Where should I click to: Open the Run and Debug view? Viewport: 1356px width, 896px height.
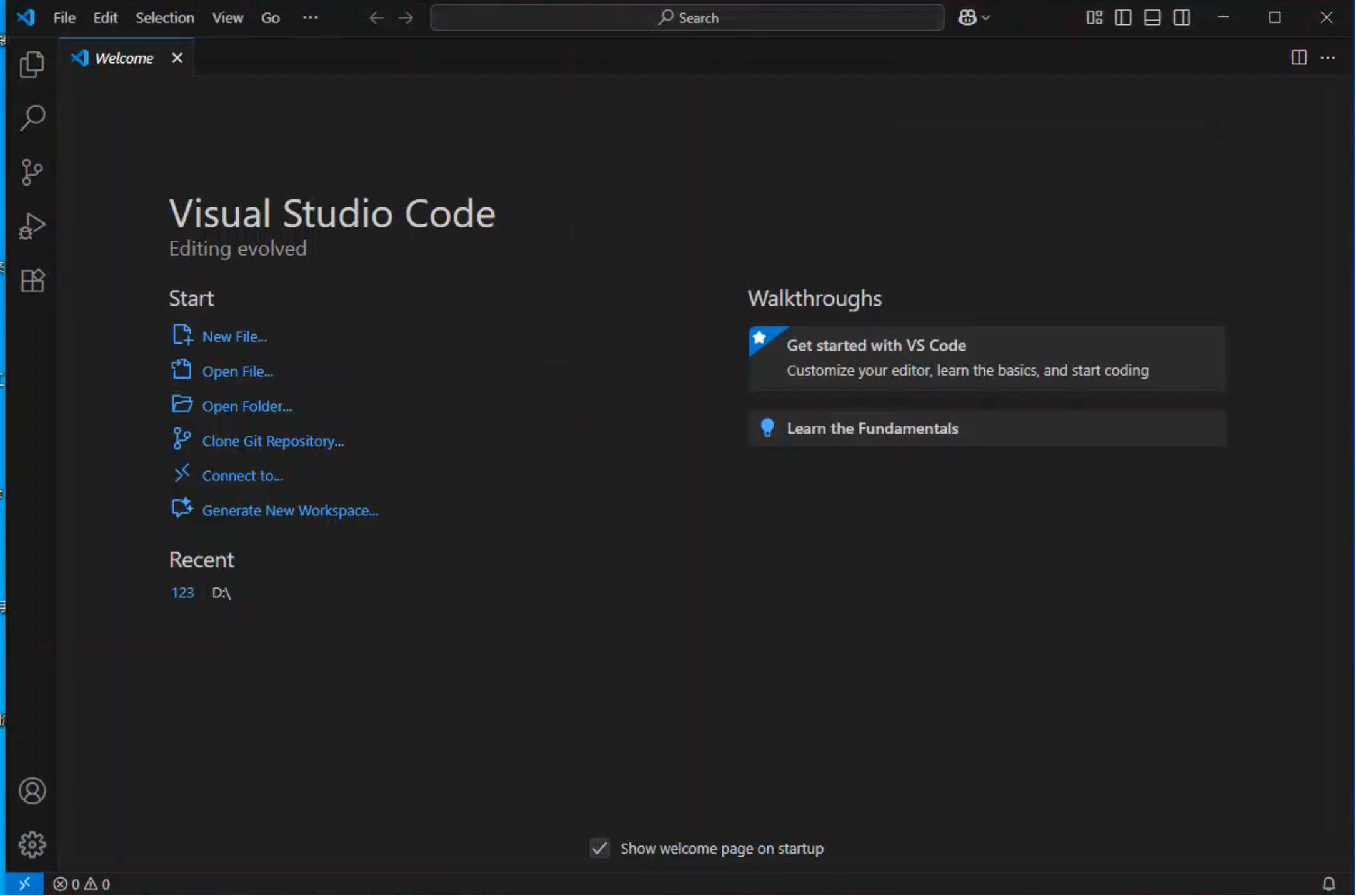tap(32, 226)
